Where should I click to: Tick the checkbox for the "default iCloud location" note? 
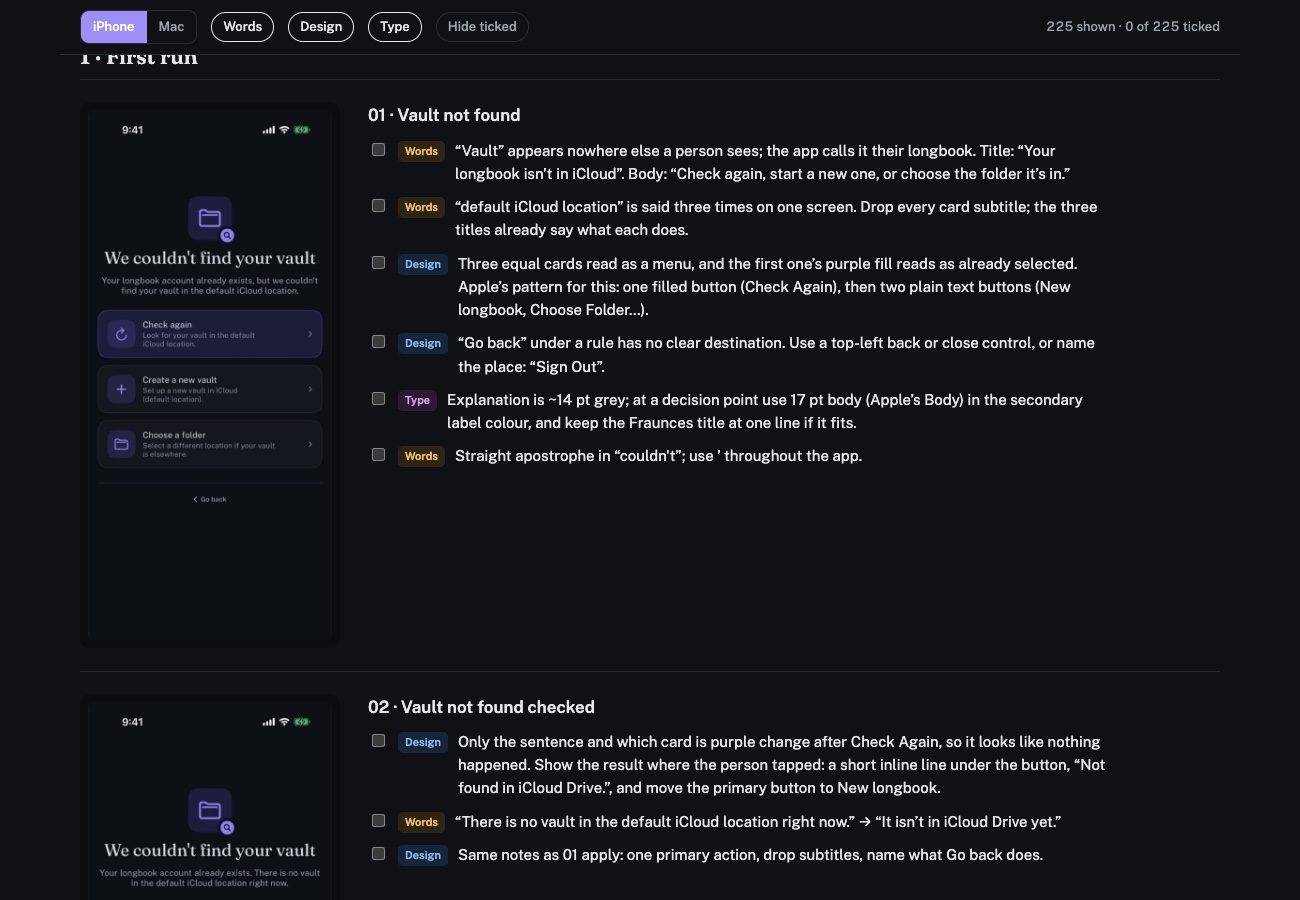378,206
